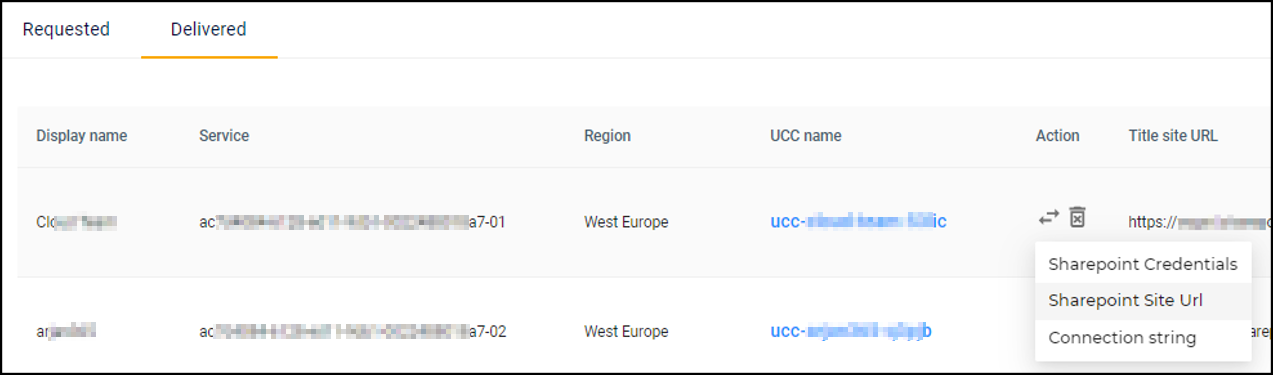Click the service ID ending in a7-02
This screenshot has width=1273, height=375.
[x=352, y=331]
